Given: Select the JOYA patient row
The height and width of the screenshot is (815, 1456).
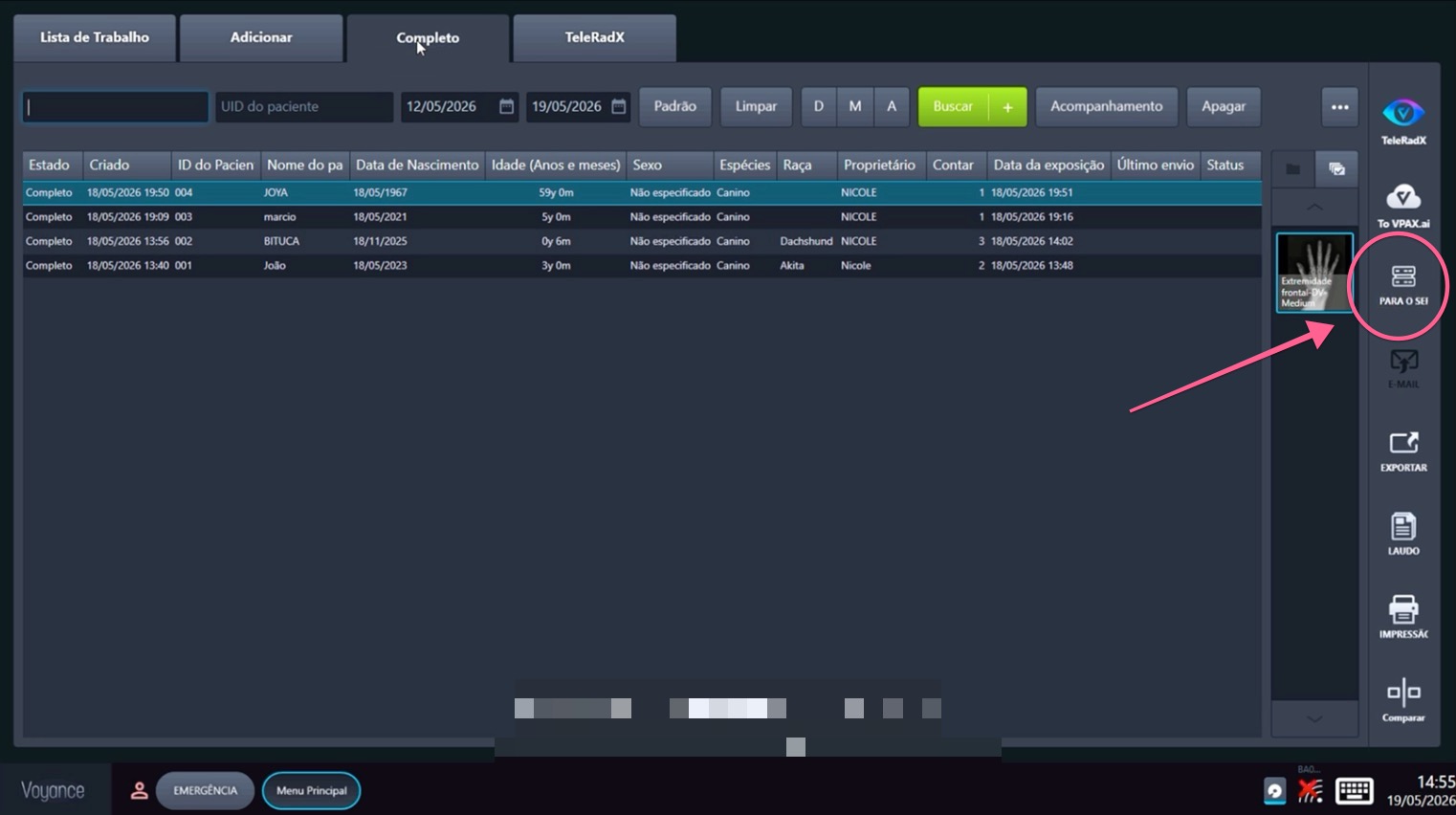Looking at the screenshot, I should pyautogui.click(x=642, y=192).
